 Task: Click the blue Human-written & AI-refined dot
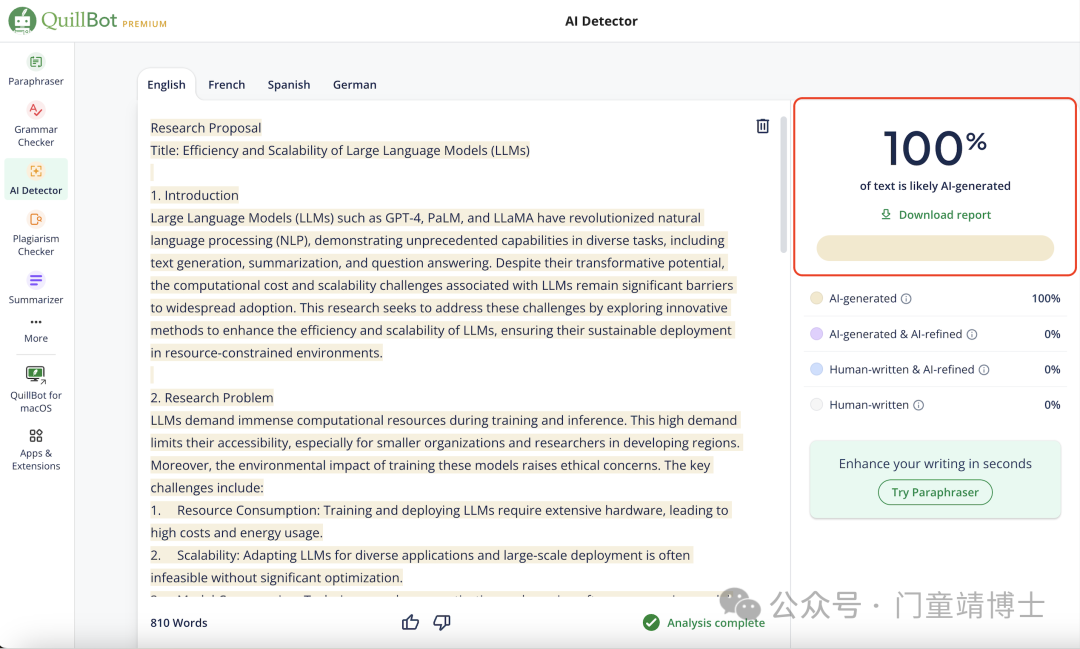[817, 369]
